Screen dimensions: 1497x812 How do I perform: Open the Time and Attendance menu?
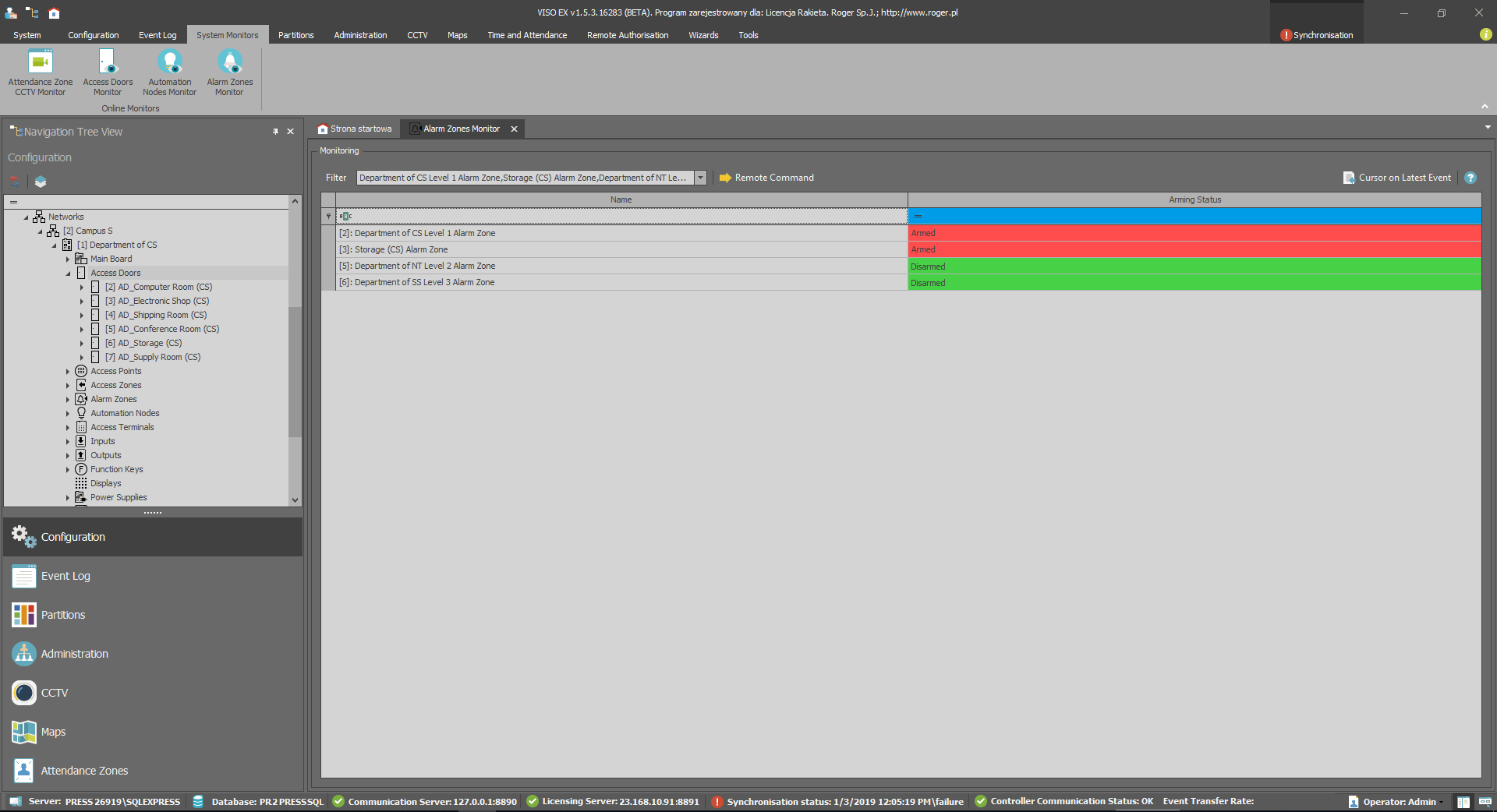point(527,35)
